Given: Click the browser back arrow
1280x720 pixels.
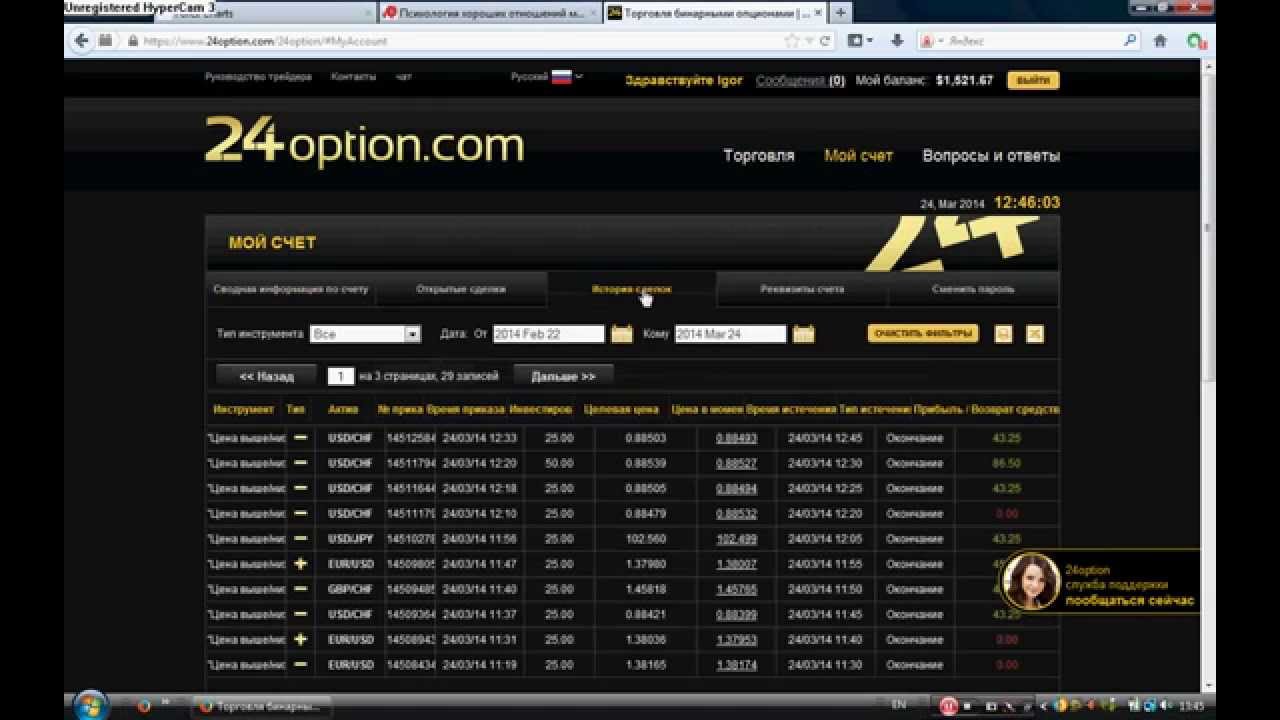Looking at the screenshot, I should click(82, 41).
